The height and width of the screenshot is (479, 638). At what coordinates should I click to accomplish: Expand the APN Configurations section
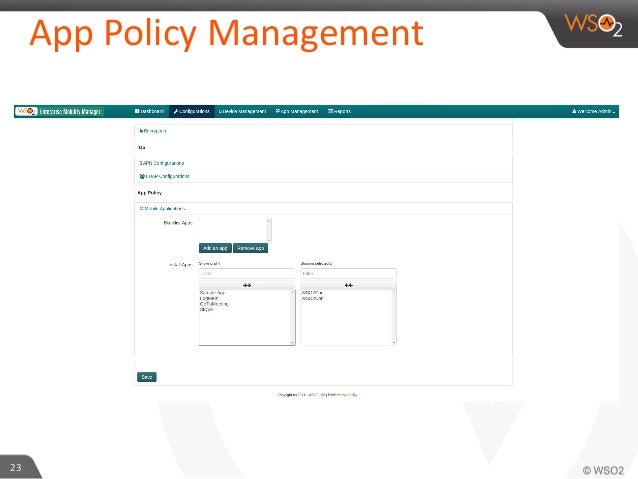point(162,163)
